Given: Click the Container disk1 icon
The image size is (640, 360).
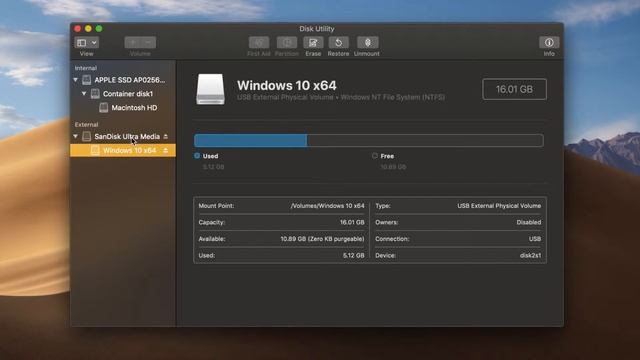Looking at the screenshot, I should 95,94.
